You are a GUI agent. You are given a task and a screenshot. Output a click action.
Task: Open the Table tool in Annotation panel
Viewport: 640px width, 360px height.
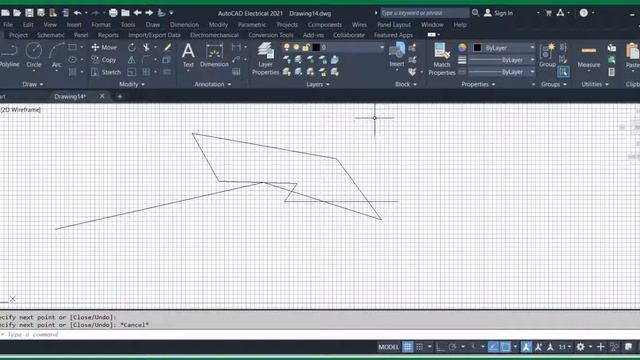click(x=236, y=72)
